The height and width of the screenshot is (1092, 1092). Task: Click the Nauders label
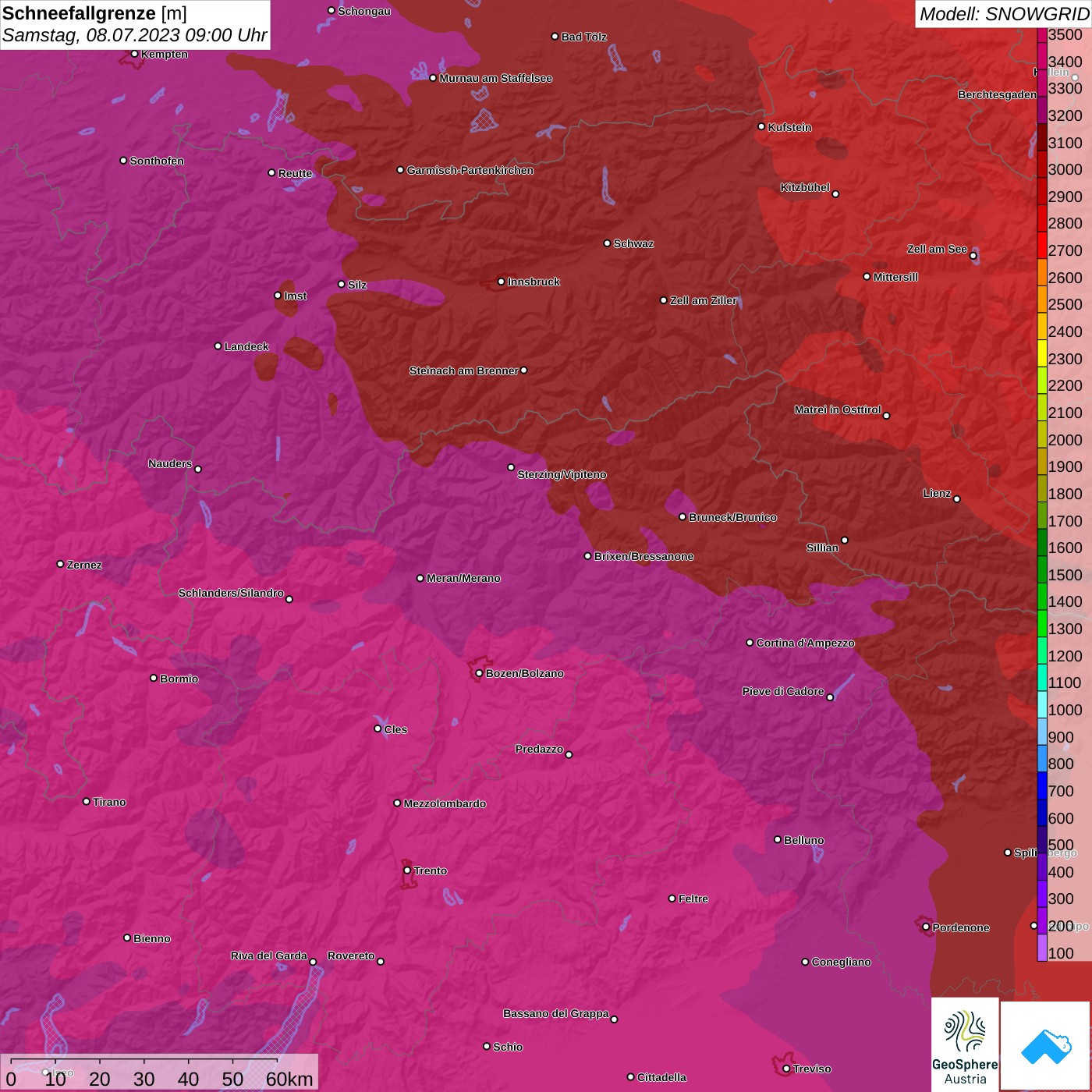coord(170,463)
